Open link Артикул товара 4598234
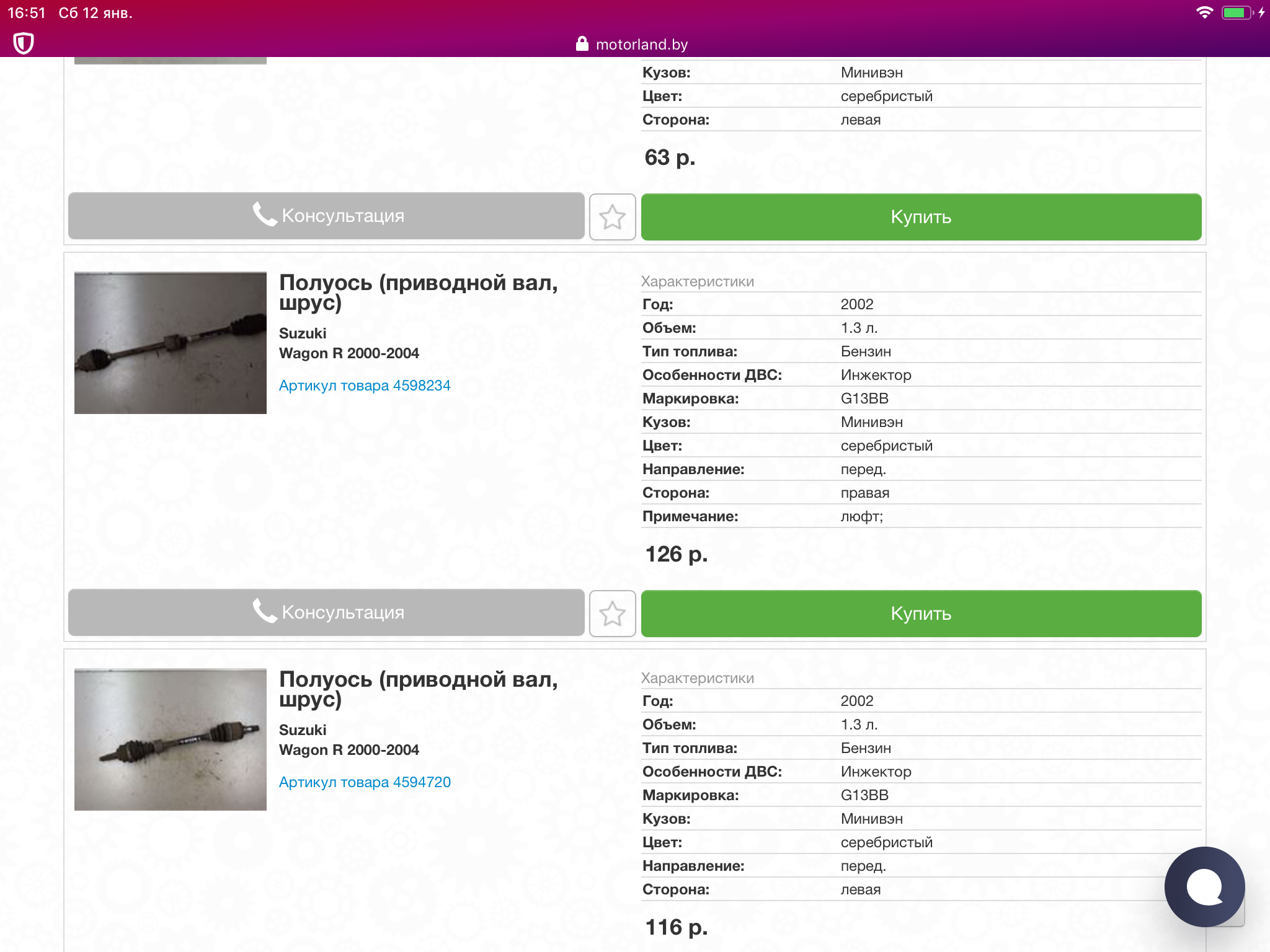The height and width of the screenshot is (952, 1270). (x=365, y=386)
